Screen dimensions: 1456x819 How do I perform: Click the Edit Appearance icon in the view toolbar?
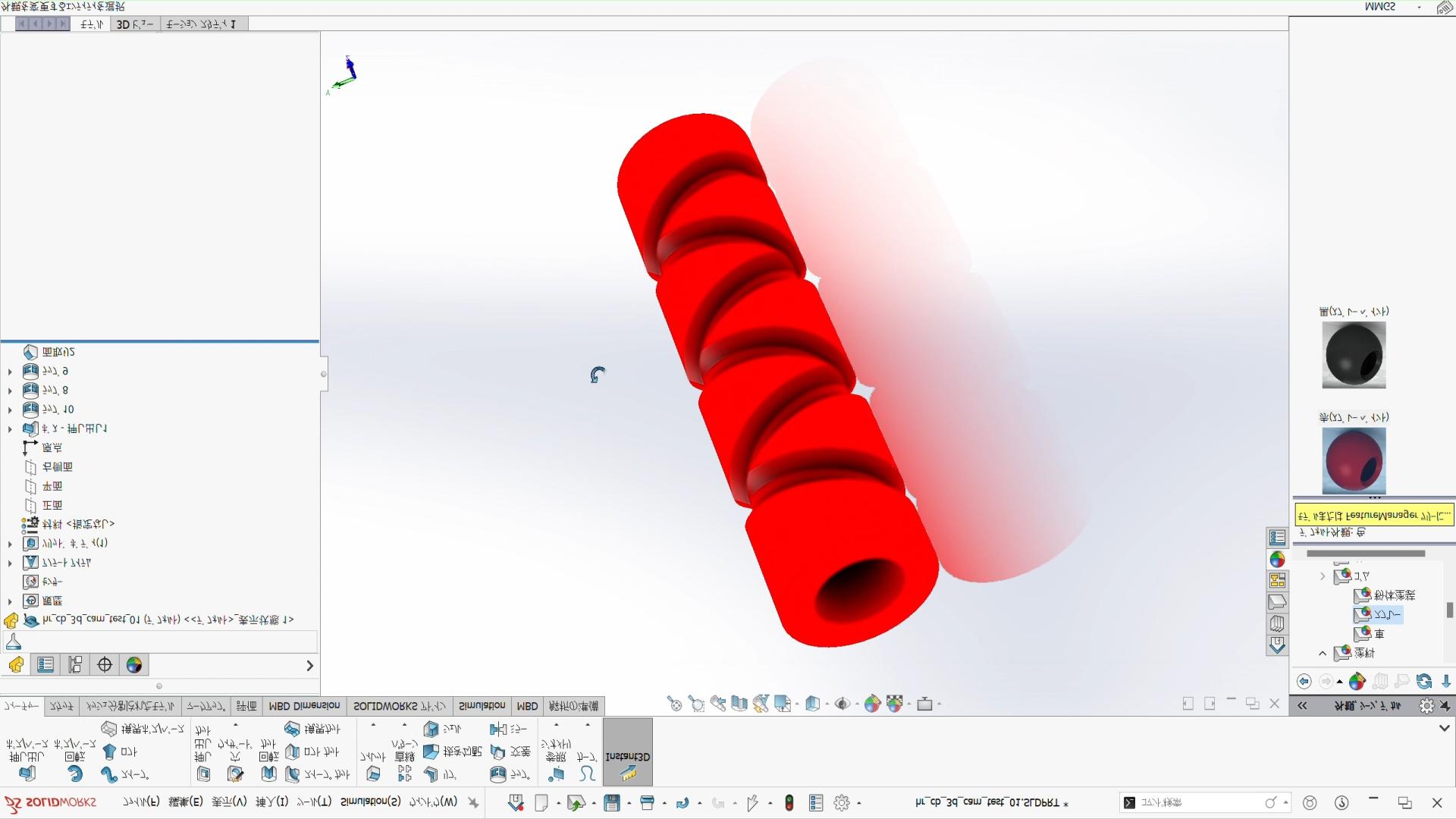872,704
